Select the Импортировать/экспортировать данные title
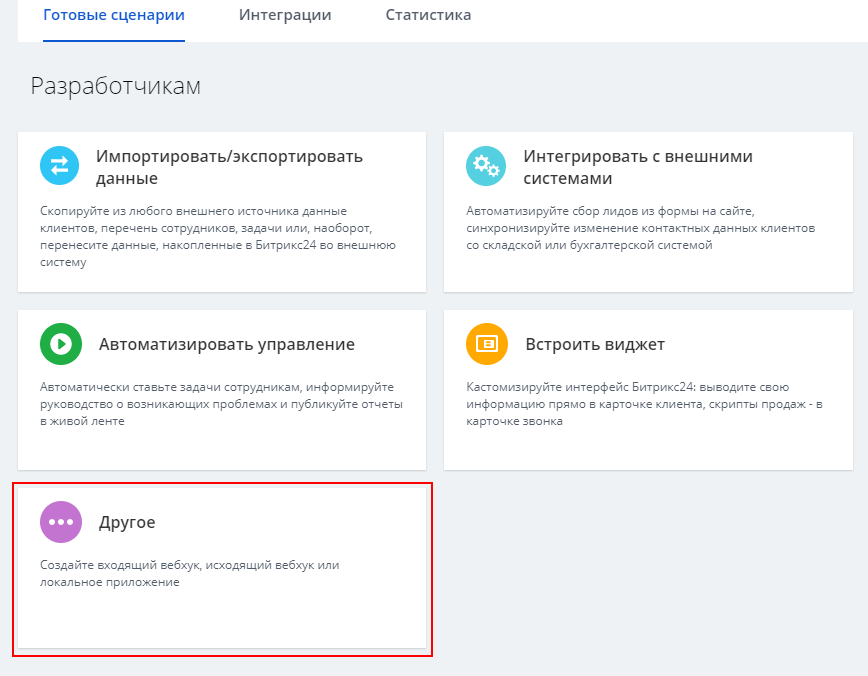Viewport: 868px width, 676px height. coord(229,167)
